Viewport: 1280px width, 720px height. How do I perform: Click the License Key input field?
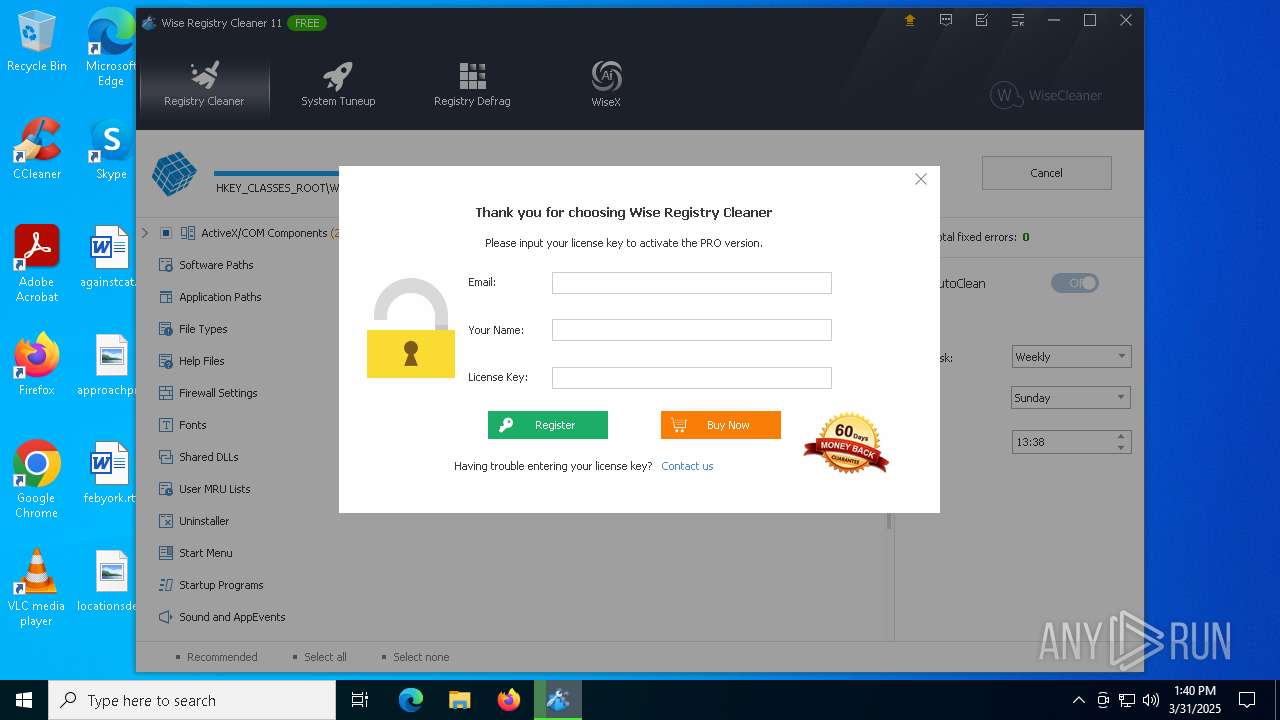pos(691,377)
